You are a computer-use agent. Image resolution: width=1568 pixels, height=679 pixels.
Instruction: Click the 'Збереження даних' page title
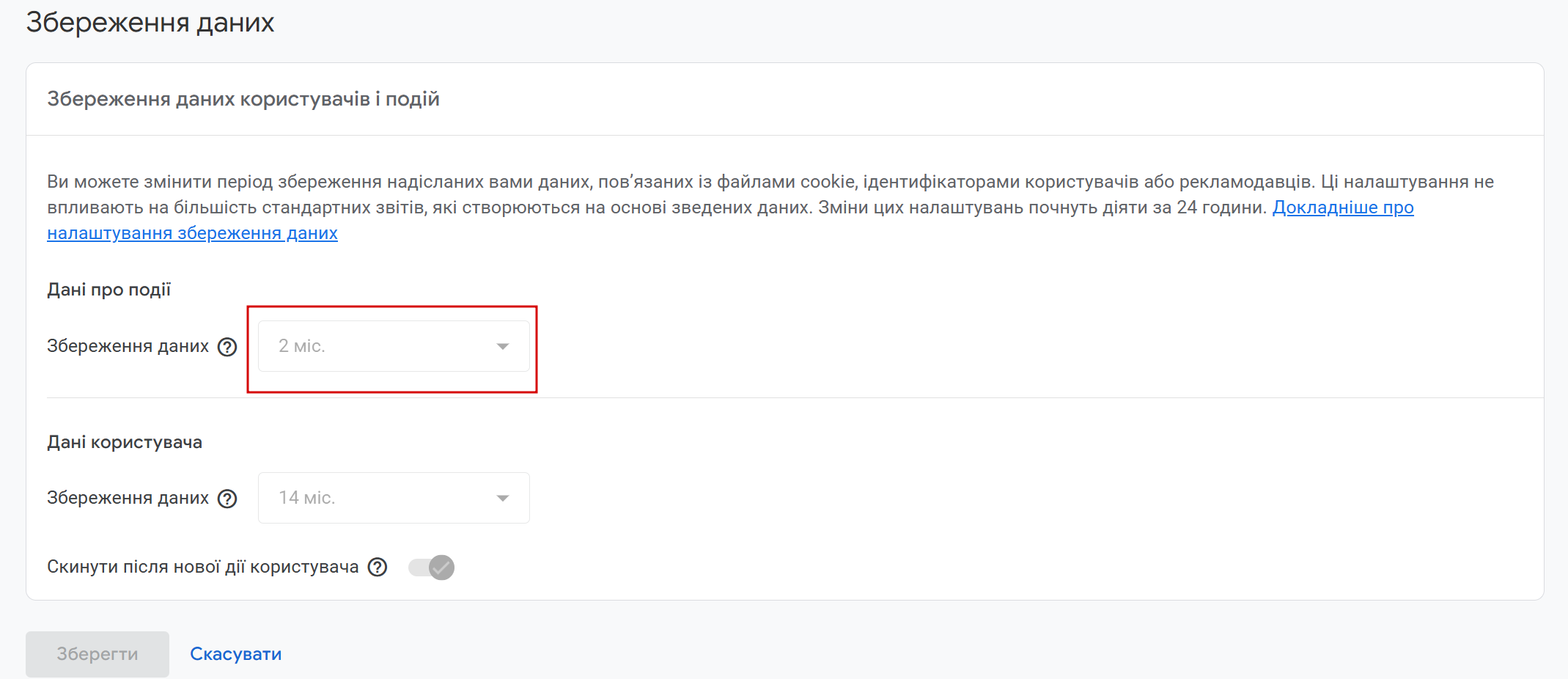[x=150, y=23]
